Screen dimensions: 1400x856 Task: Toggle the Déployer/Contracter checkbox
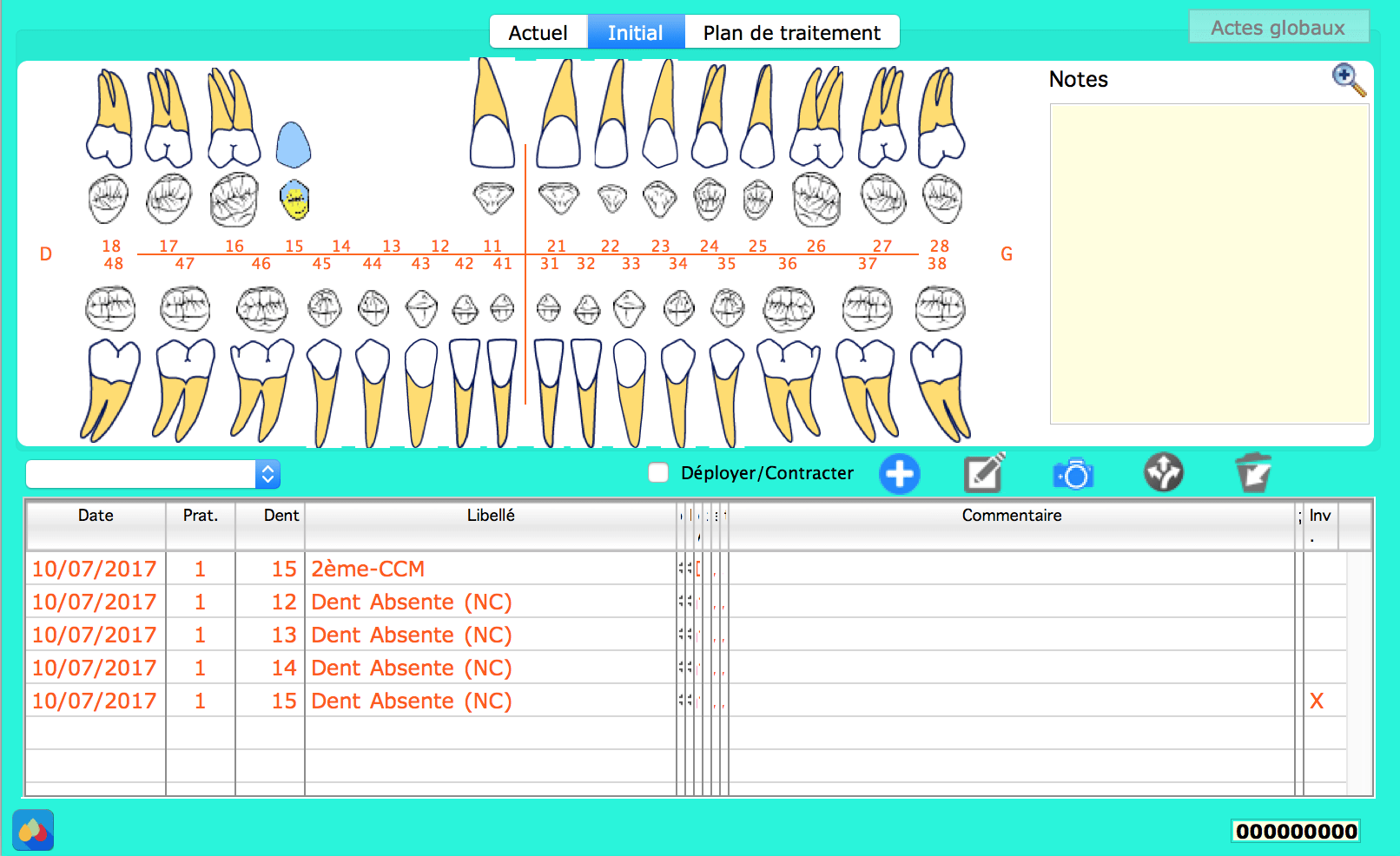click(658, 472)
